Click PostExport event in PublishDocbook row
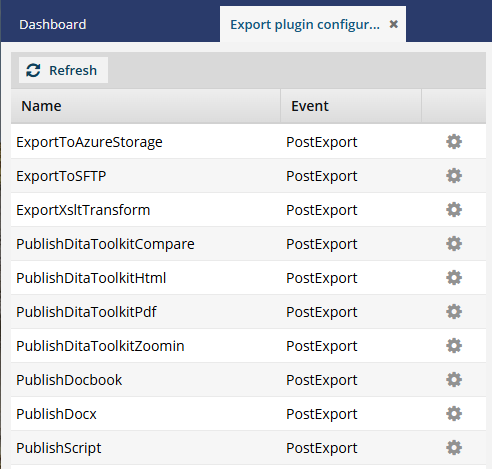Image resolution: width=492 pixels, height=469 pixels. pyautogui.click(x=322, y=380)
